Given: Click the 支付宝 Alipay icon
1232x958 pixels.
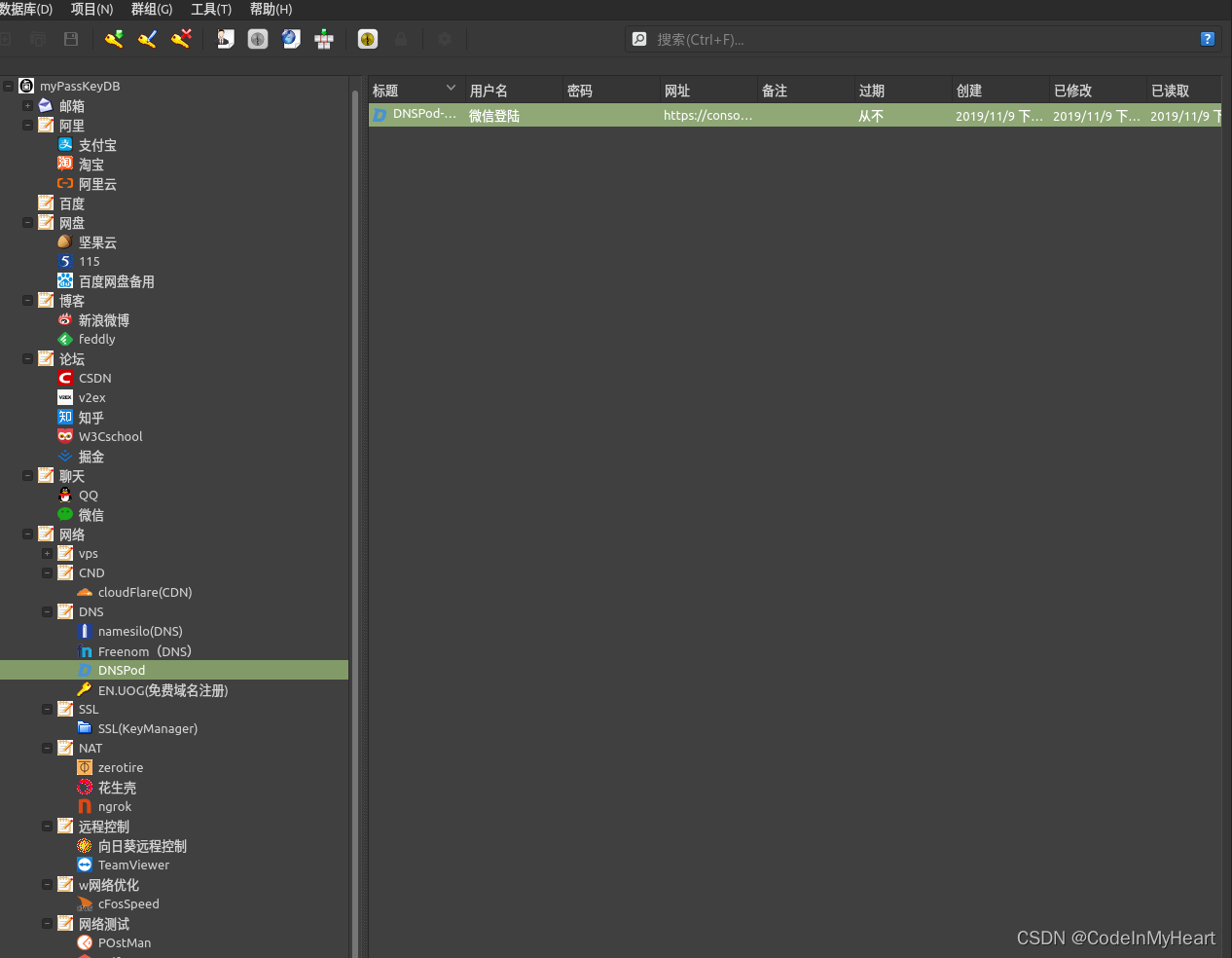Looking at the screenshot, I should (x=65, y=144).
